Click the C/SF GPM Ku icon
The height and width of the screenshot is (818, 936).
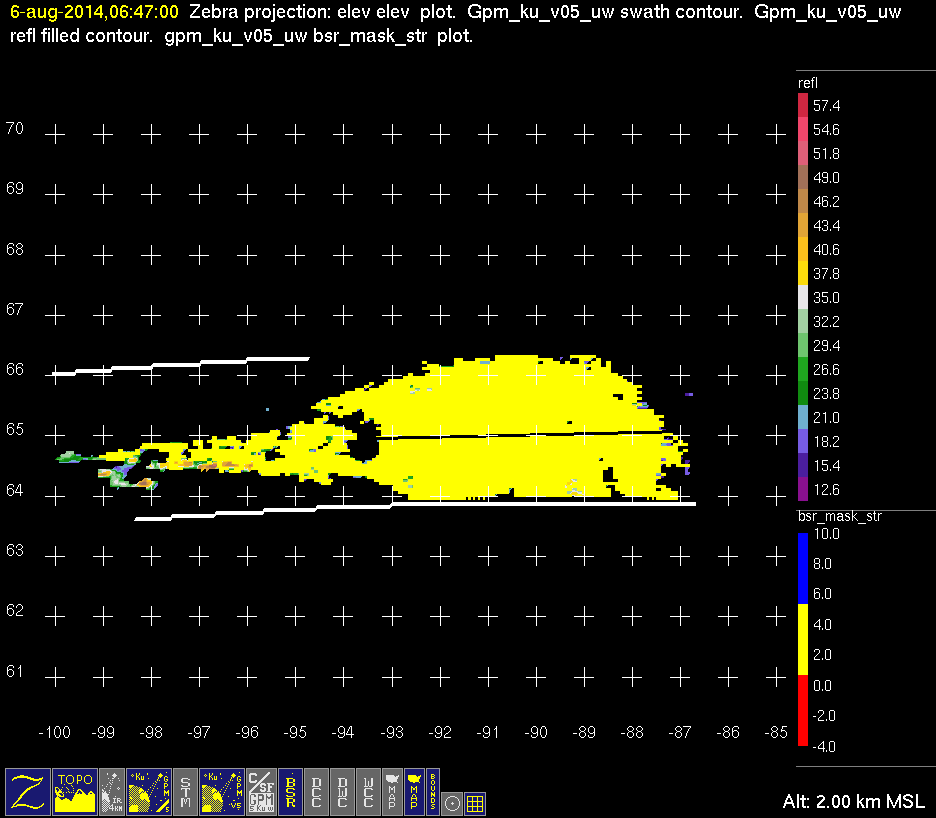click(260, 790)
